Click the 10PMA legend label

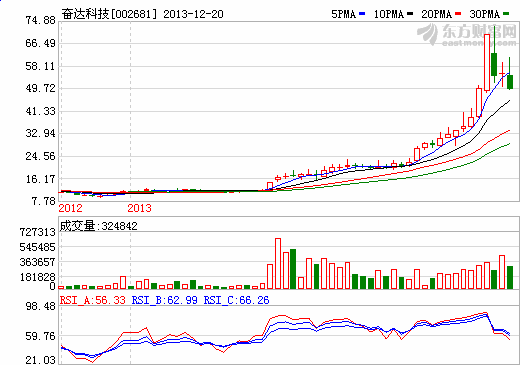389,14
